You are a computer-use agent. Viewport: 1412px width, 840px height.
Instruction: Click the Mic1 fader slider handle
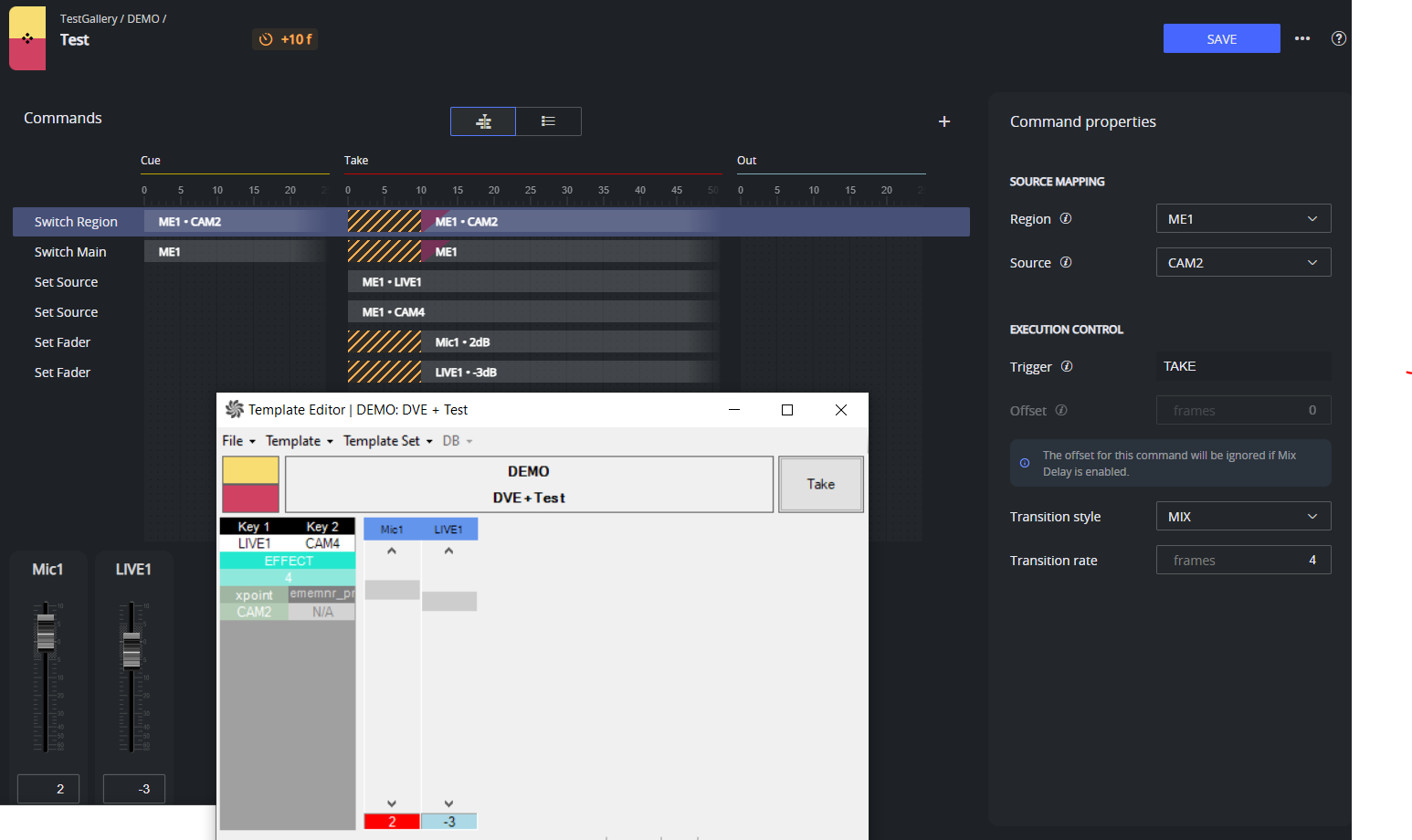click(46, 632)
